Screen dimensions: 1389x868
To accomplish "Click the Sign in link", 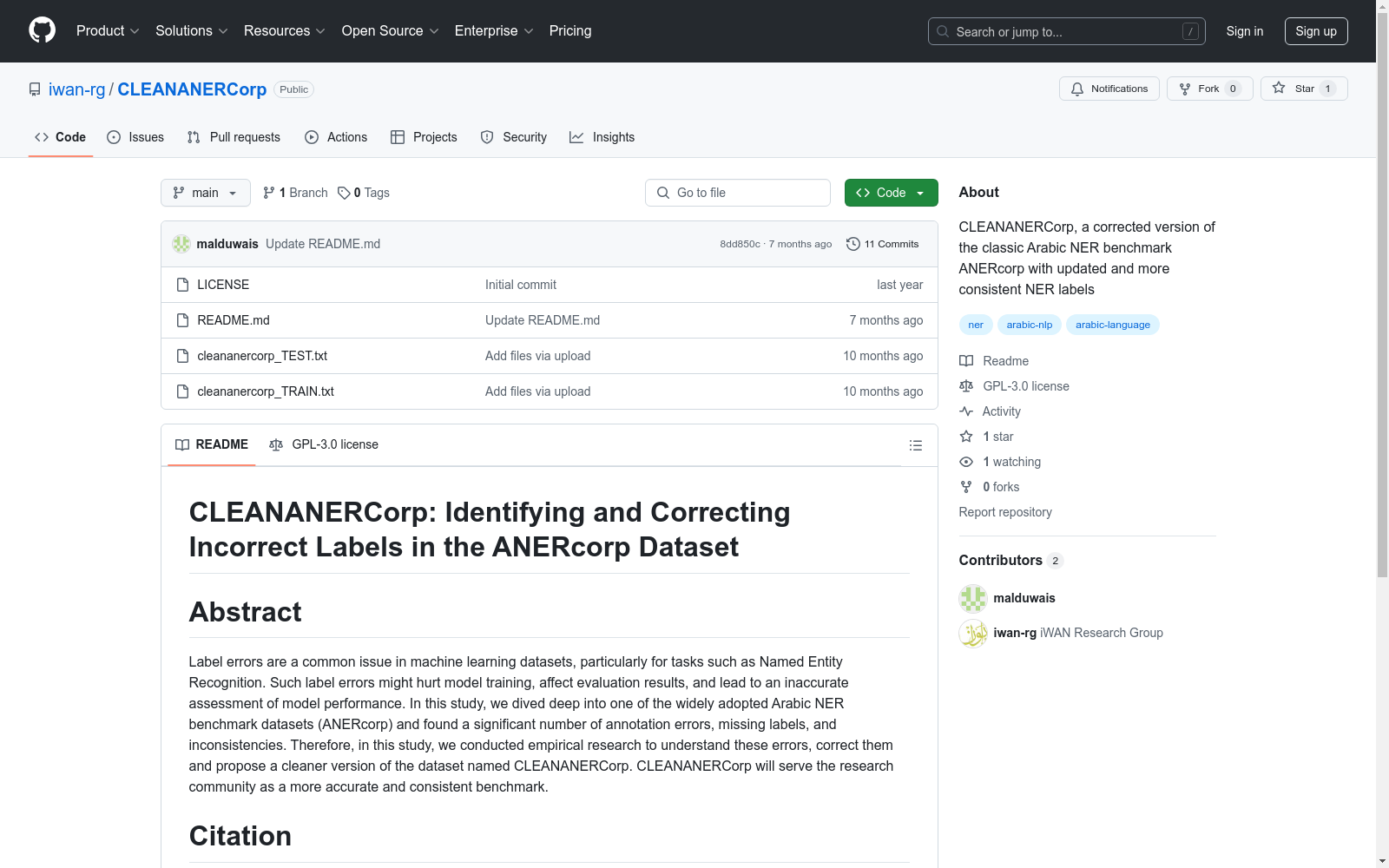I will tap(1245, 31).
